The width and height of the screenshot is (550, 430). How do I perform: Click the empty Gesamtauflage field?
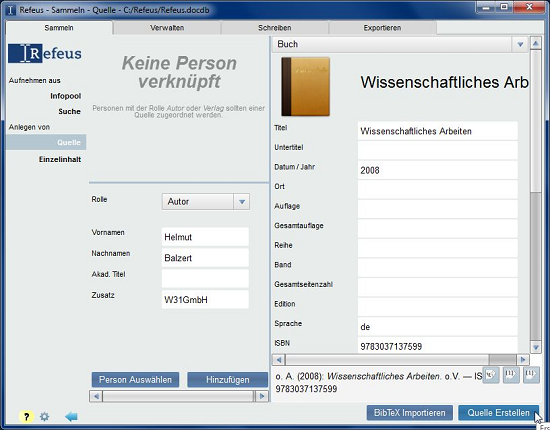tap(438, 229)
